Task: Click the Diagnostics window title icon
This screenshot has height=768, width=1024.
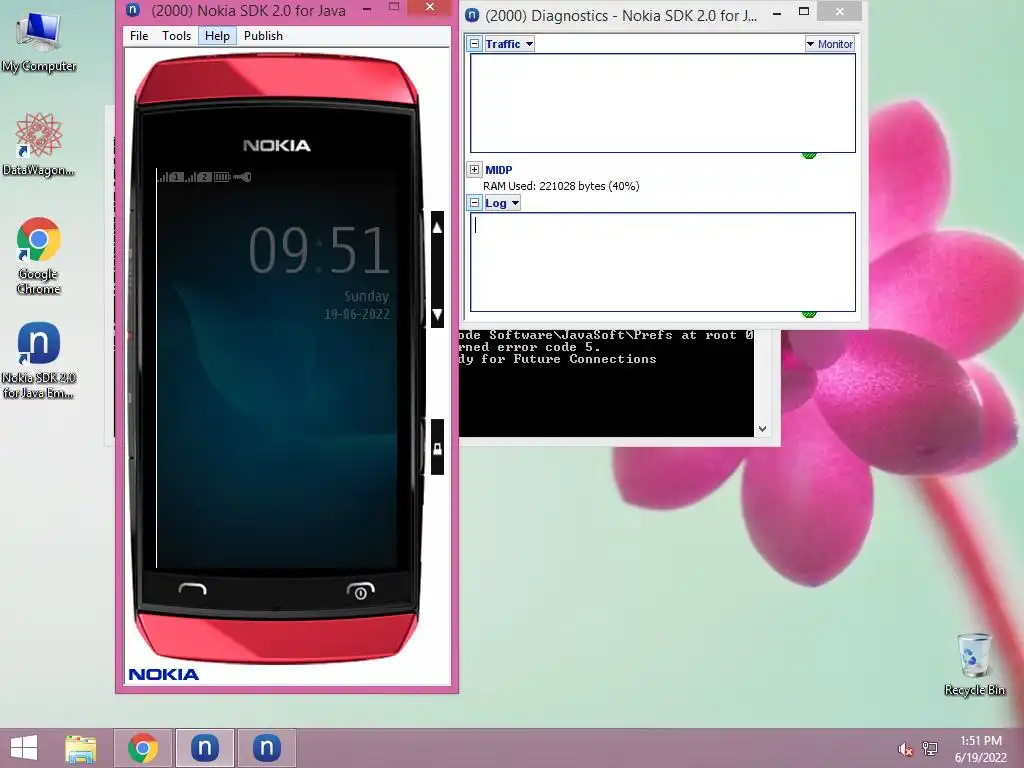Action: 472,15
